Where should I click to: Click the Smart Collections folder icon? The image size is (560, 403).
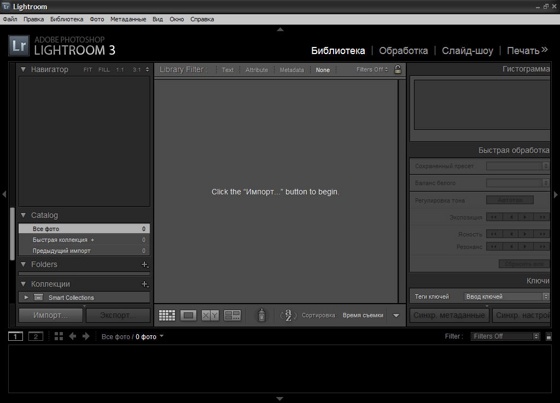coord(39,297)
